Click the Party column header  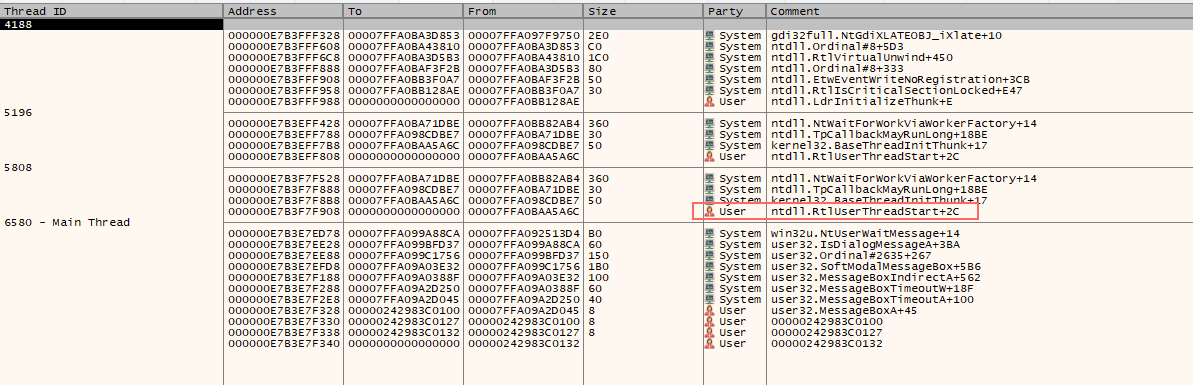(x=735, y=11)
